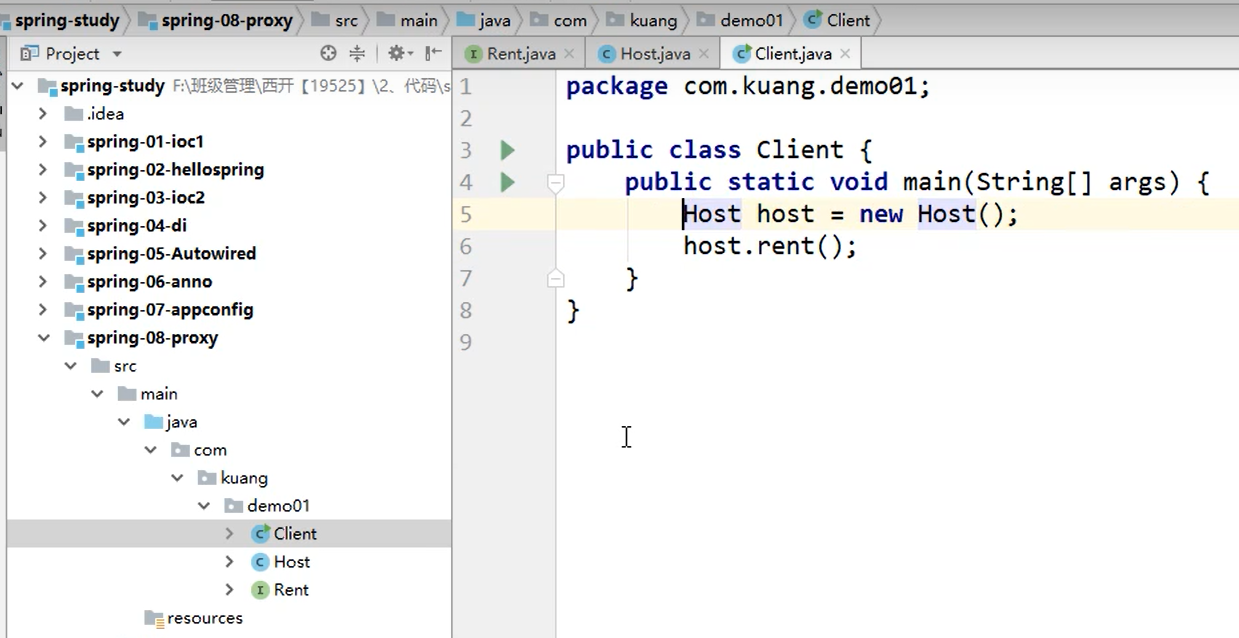Click on 'host.rent();' code line
This screenshot has width=1239, height=638.
(x=770, y=246)
